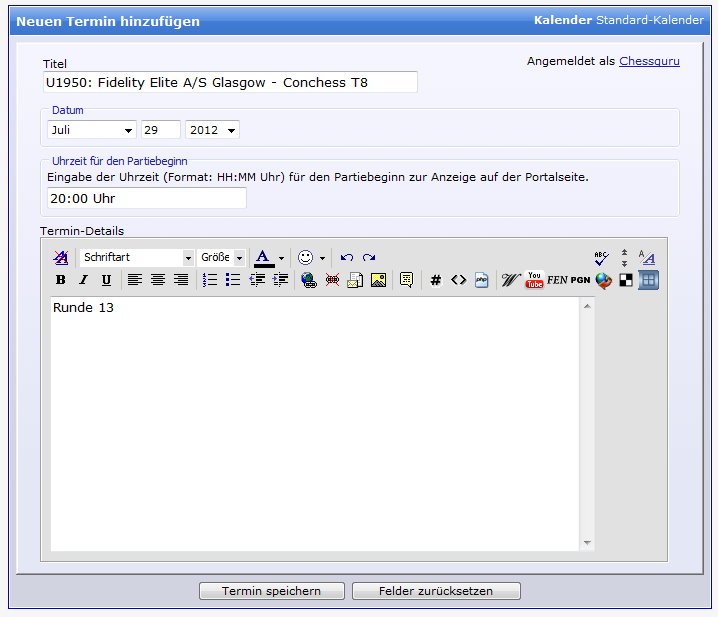Wrap selection in HTML tags (<> icon)
This screenshot has height=617, width=718.
coord(458,280)
